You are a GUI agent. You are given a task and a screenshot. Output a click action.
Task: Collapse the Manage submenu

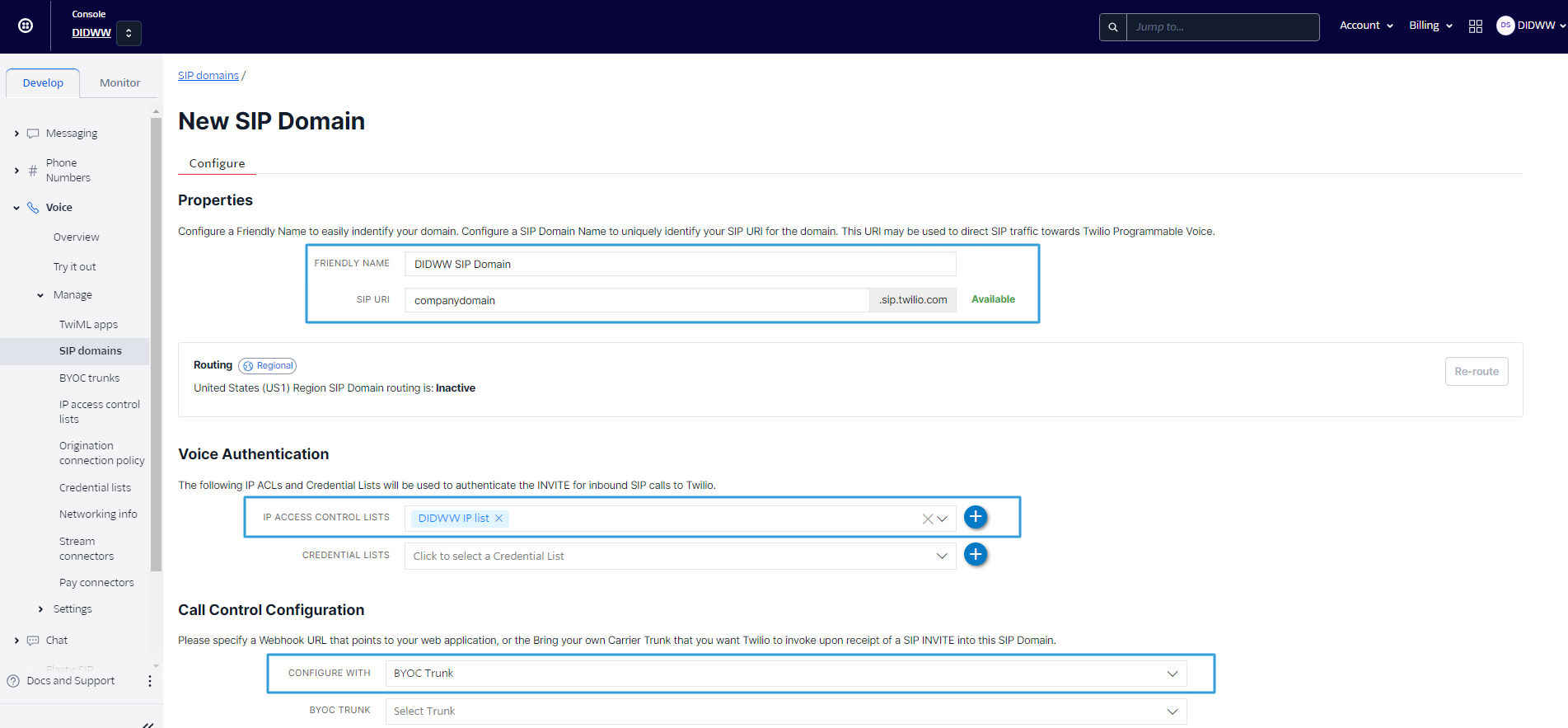(40, 295)
